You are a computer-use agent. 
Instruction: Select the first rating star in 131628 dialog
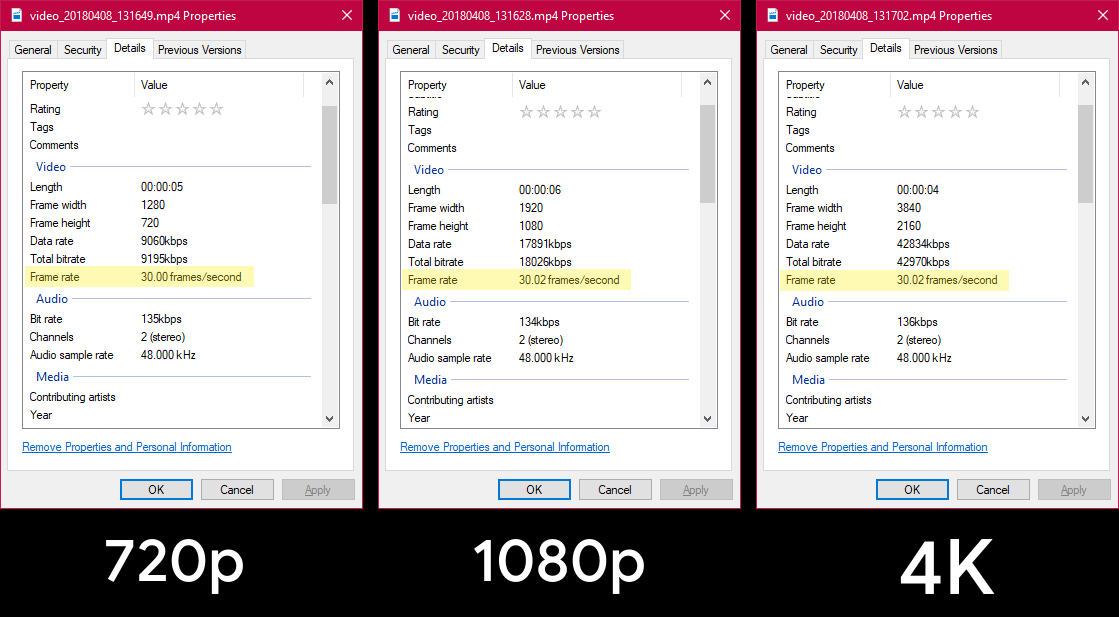[527, 112]
